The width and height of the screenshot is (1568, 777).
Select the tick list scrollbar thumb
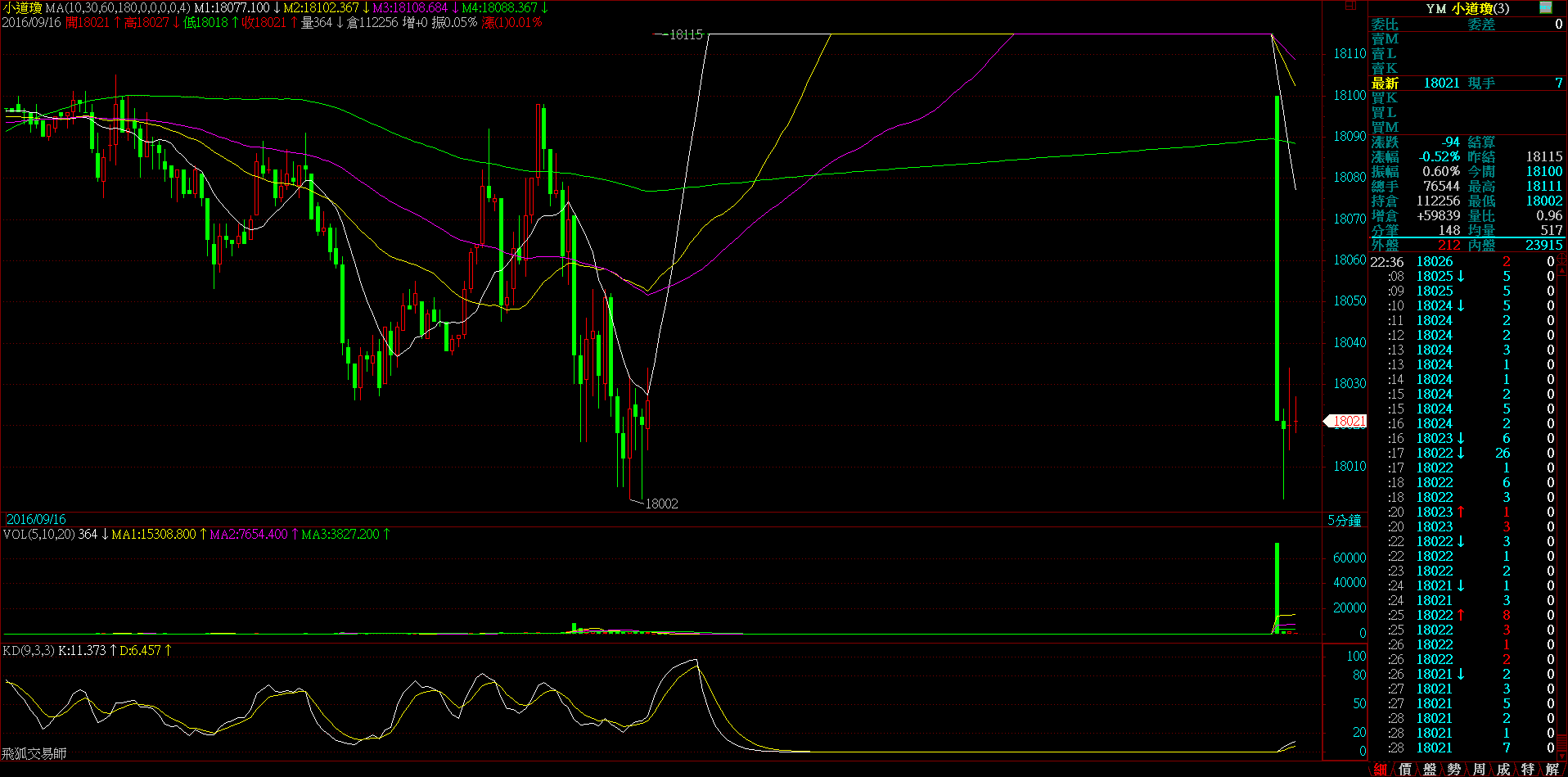(x=1562, y=742)
